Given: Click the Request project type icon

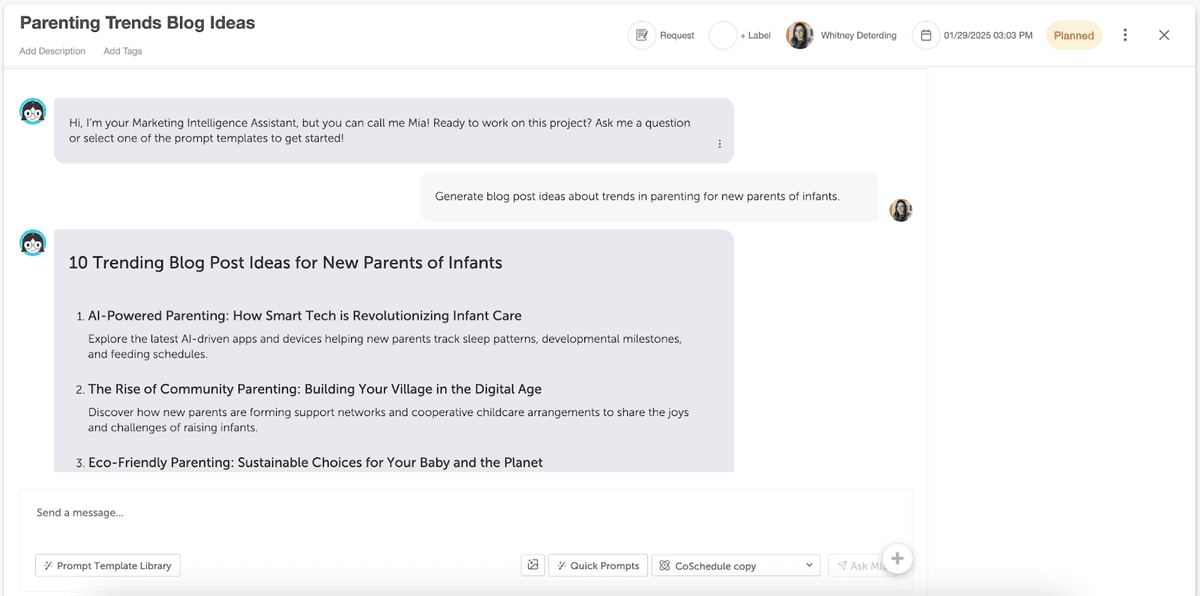Looking at the screenshot, I should coord(642,35).
